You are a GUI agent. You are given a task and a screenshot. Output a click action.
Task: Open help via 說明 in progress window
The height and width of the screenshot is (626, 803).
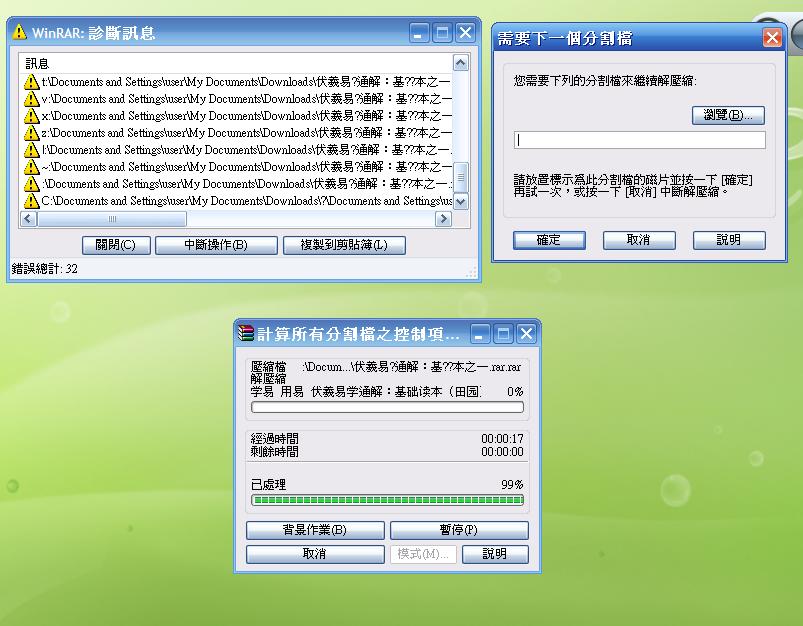[494, 553]
